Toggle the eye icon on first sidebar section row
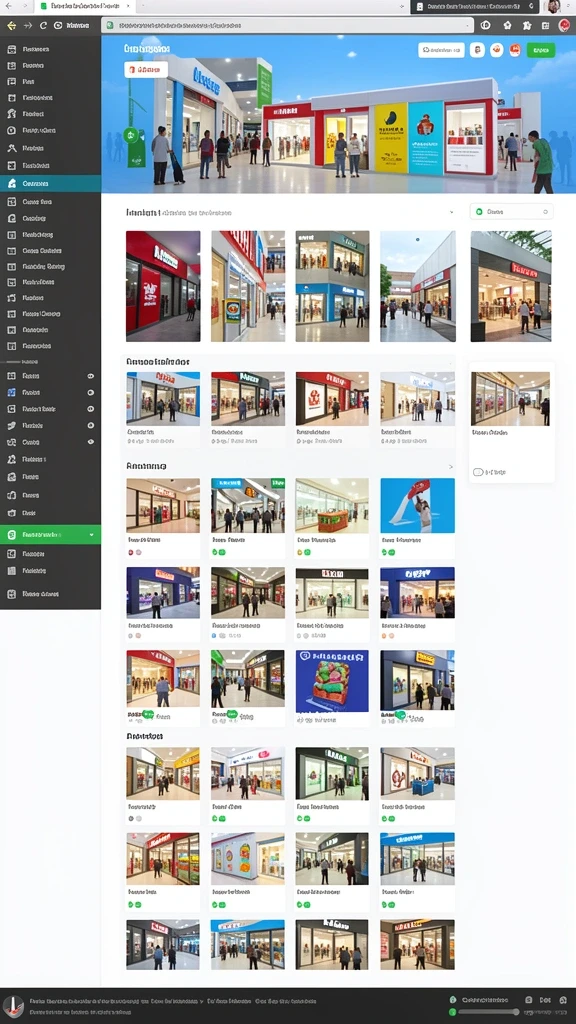 point(91,376)
